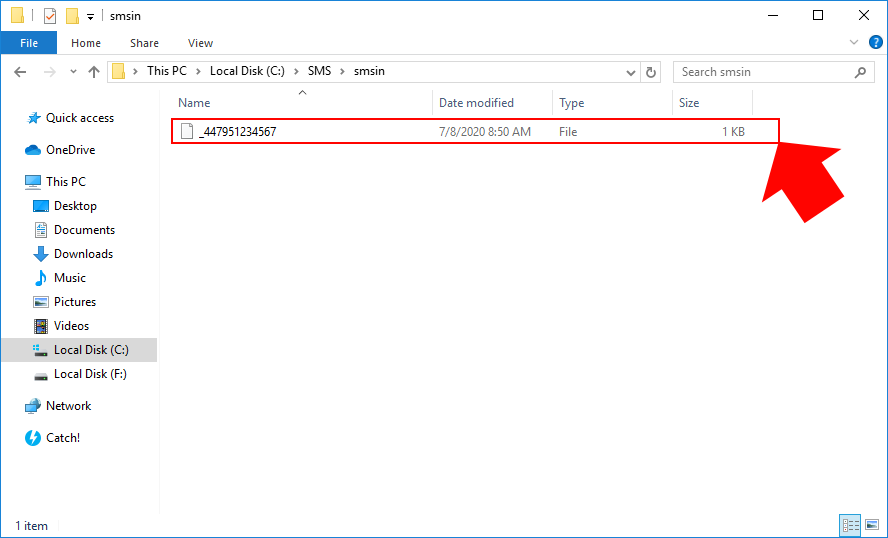This screenshot has width=888, height=538.
Task: Maximize the smsin window
Action: [x=818, y=15]
